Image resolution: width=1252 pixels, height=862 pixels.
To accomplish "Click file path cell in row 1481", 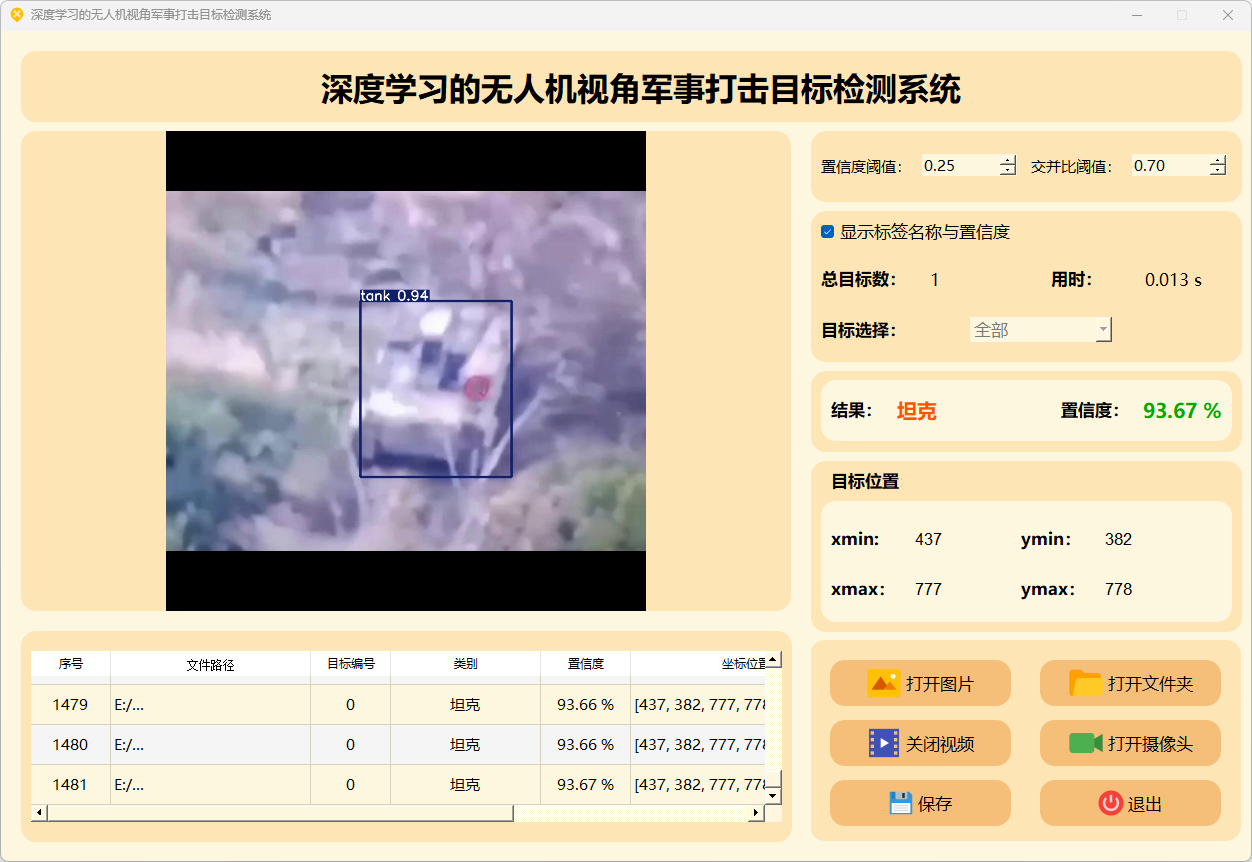I will pos(210,785).
